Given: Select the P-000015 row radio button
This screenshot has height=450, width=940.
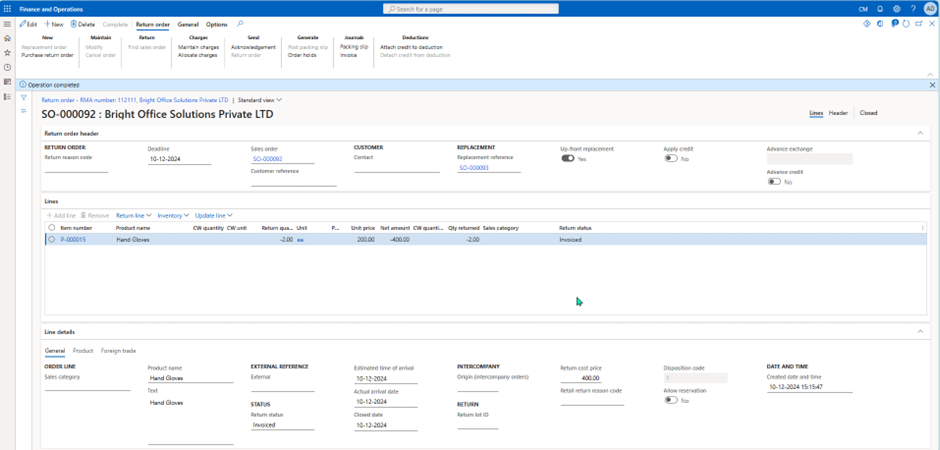Looking at the screenshot, I should 52,239.
